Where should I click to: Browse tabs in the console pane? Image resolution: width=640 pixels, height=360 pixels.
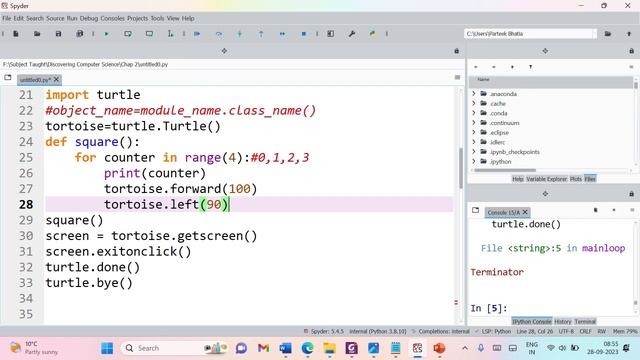point(476,210)
